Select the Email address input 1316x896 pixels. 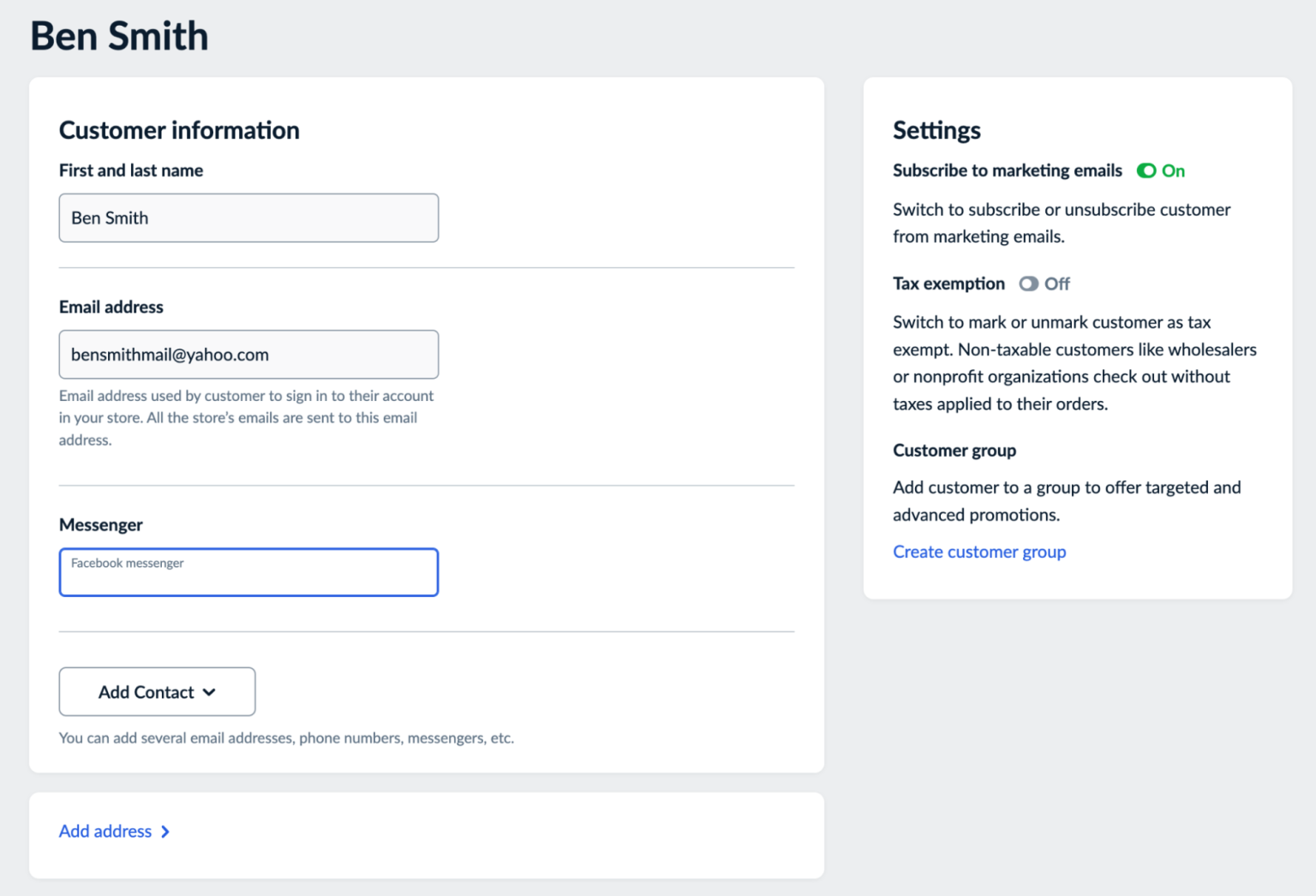248,354
